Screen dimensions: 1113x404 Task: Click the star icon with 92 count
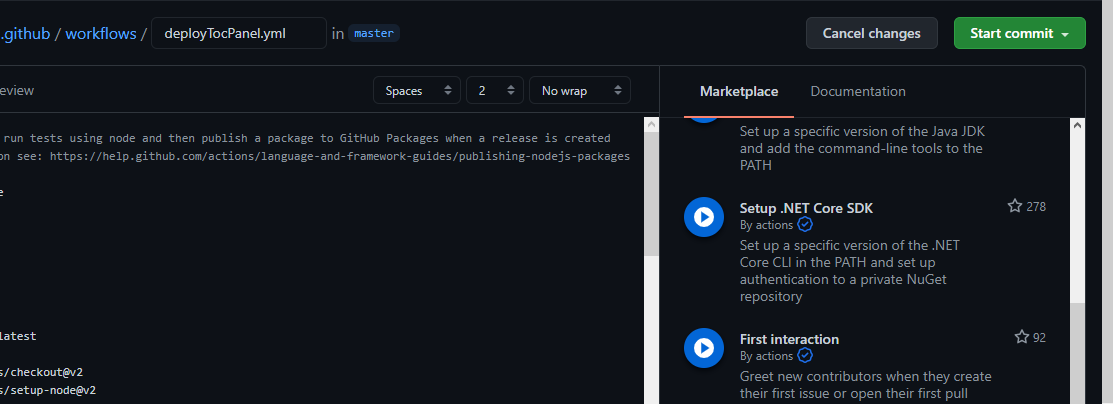[1021, 337]
